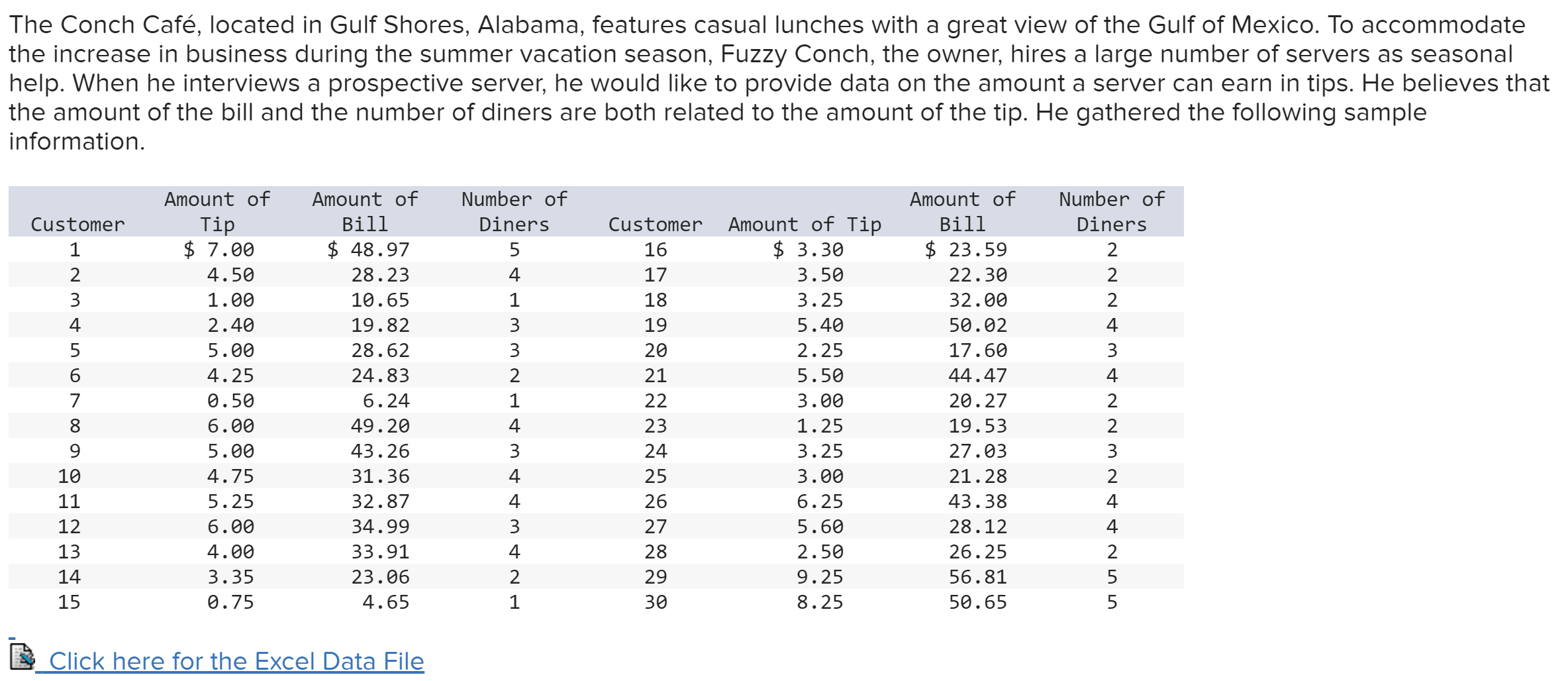The width and height of the screenshot is (1568, 681).
Task: Select the bill amount 48.97 cell
Action: [x=368, y=250]
